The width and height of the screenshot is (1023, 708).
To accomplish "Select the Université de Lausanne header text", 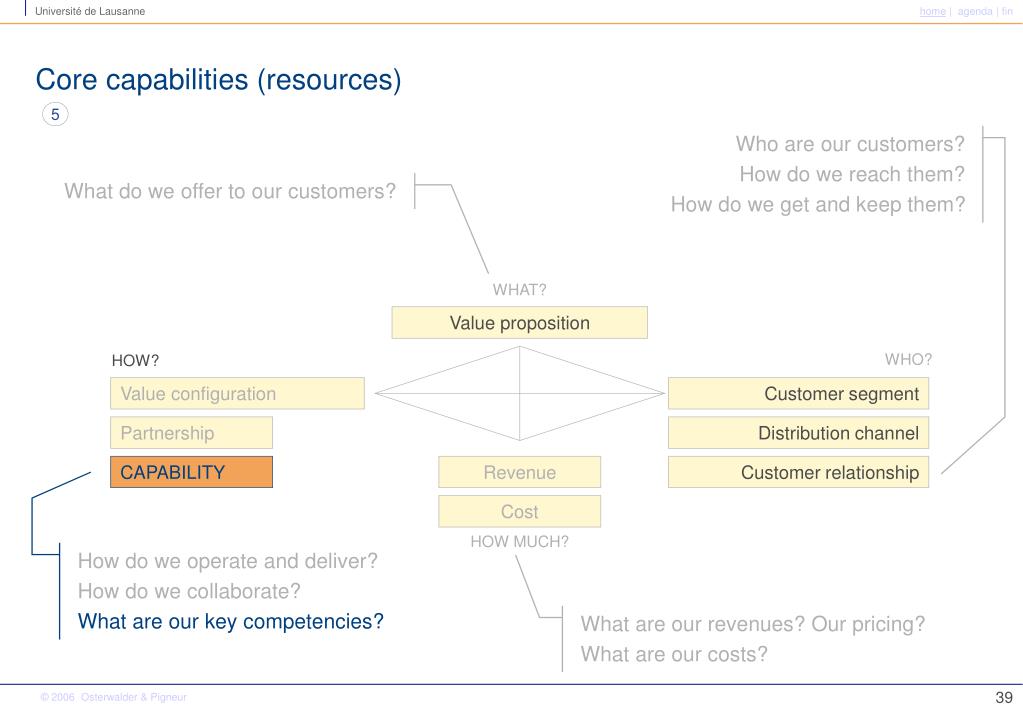I will (x=90, y=11).
